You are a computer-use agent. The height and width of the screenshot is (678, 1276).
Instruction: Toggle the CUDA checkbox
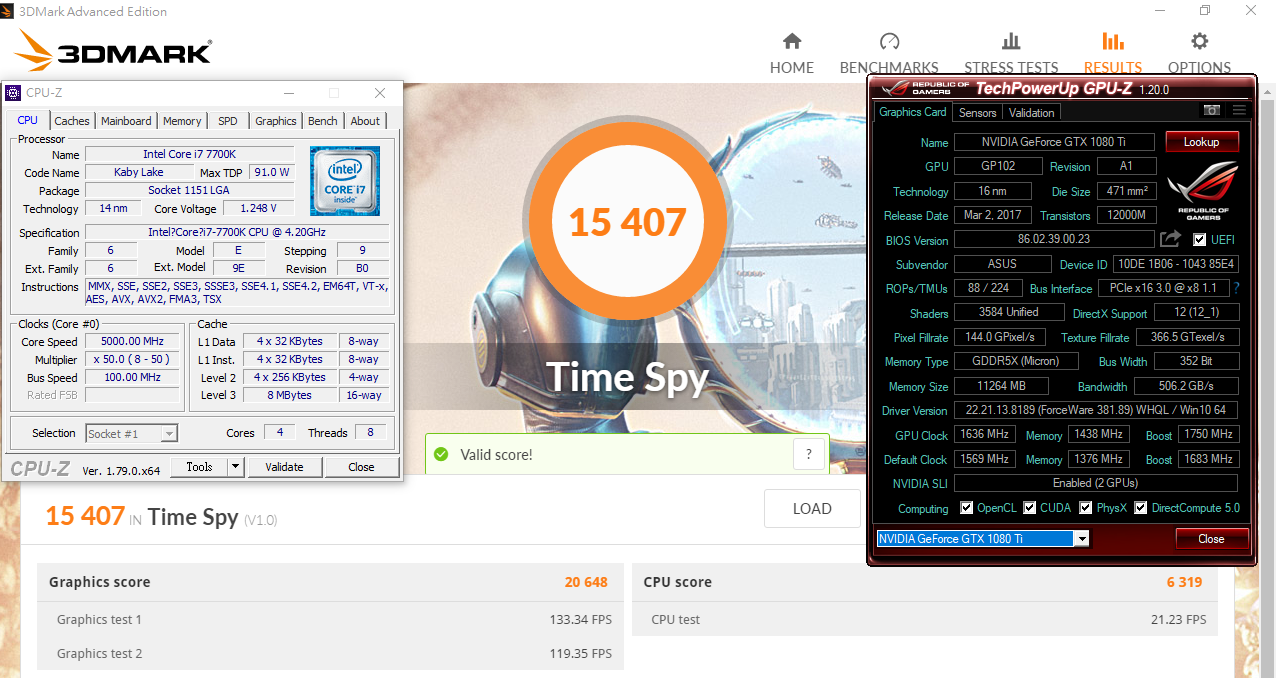1030,508
